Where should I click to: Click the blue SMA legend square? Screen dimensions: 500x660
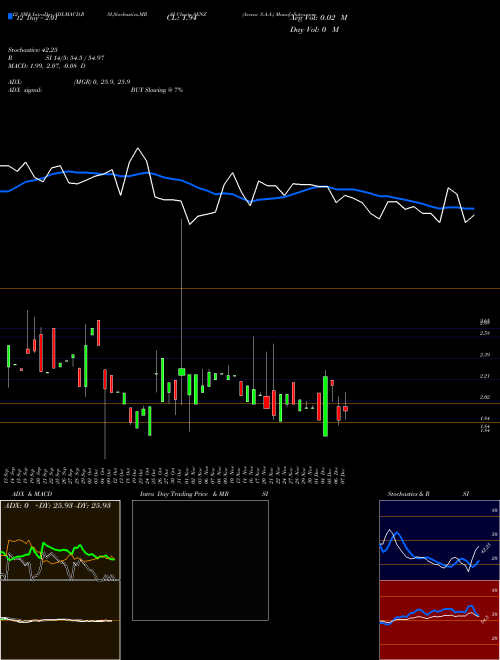[10, 16]
